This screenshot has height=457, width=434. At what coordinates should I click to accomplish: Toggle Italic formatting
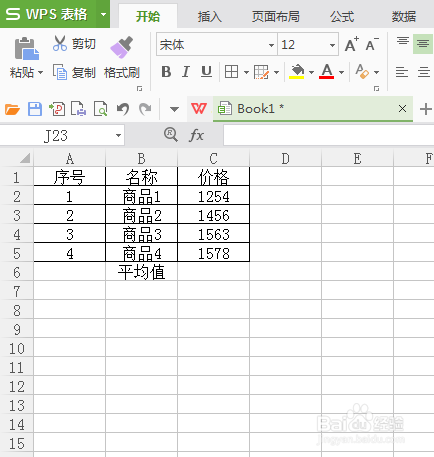[x=186, y=72]
